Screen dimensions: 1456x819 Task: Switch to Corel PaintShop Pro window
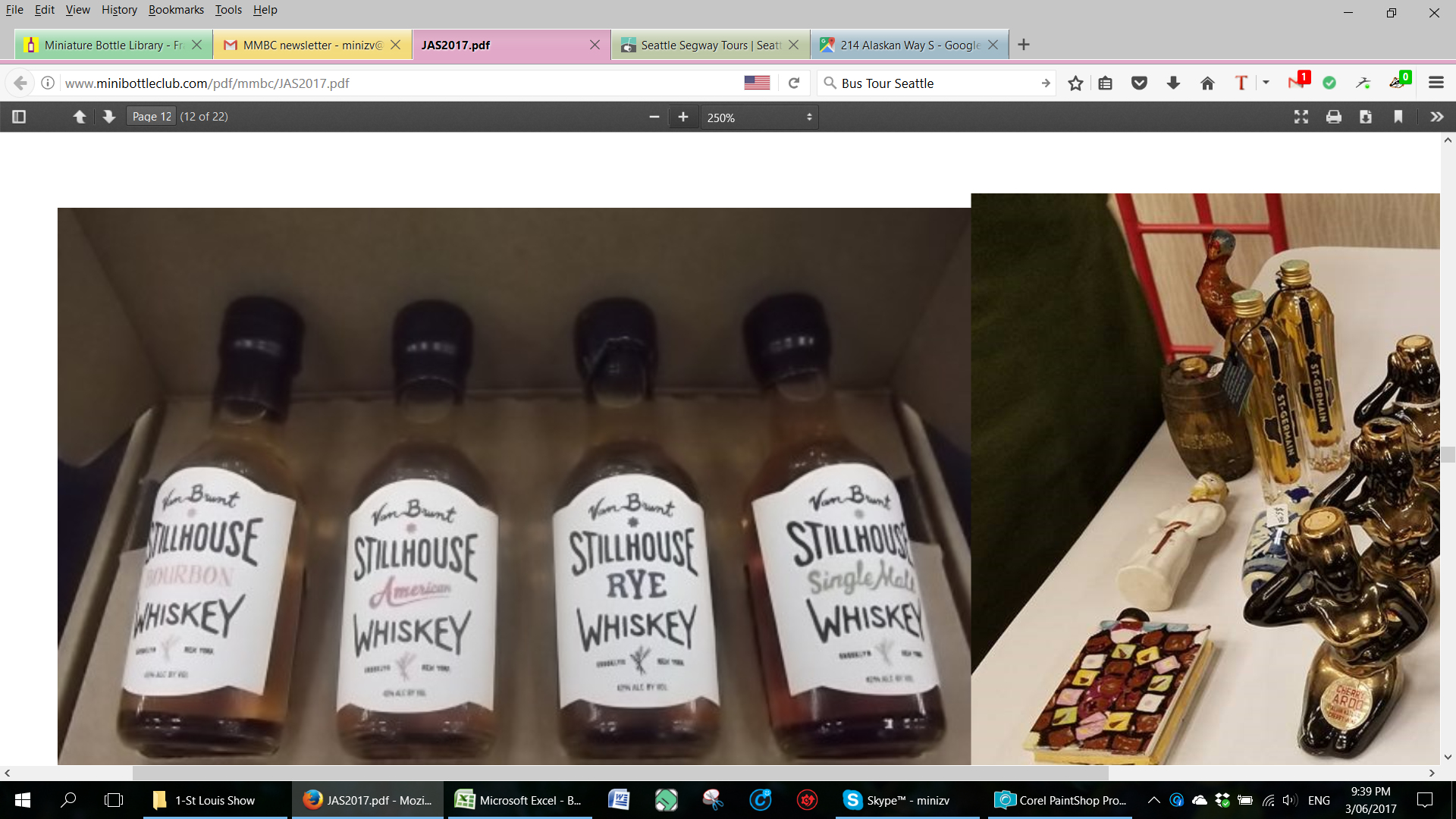[1060, 800]
